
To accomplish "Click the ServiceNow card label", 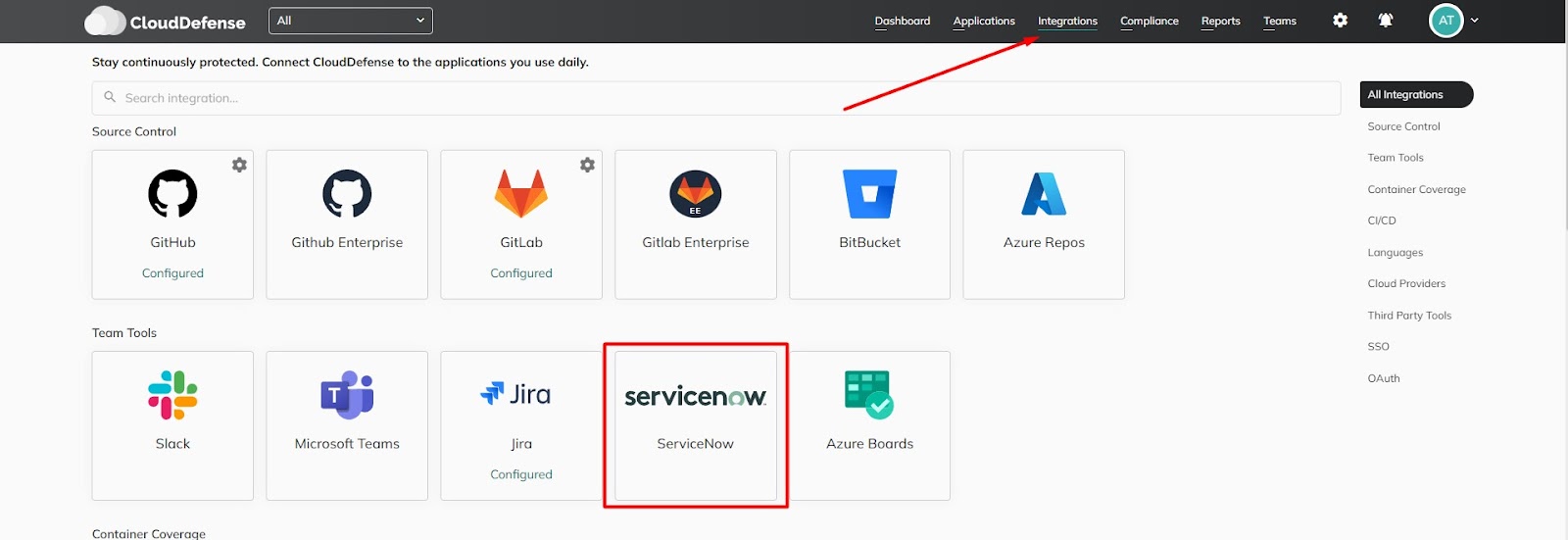I will 696,444.
